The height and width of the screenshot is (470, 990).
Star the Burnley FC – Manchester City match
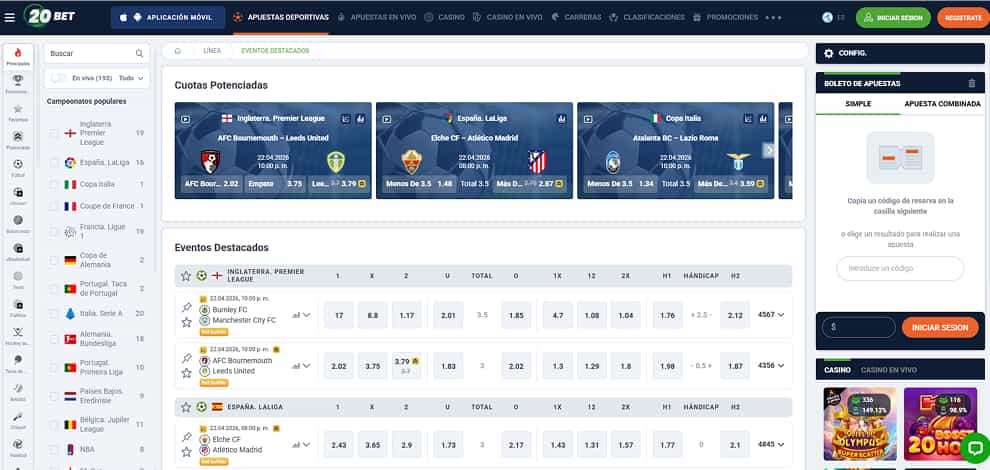click(x=186, y=322)
